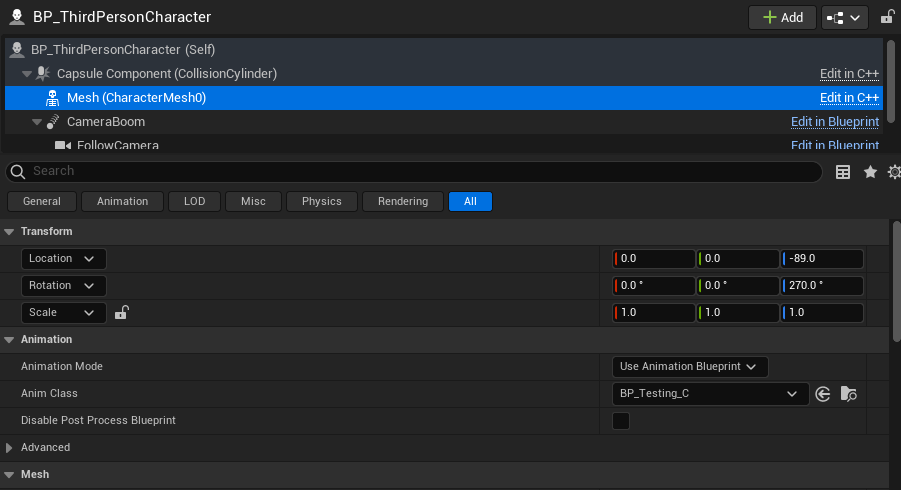Screen dimensions: 901x490
Task: Click the favorites star icon in Details
Action: [870, 172]
